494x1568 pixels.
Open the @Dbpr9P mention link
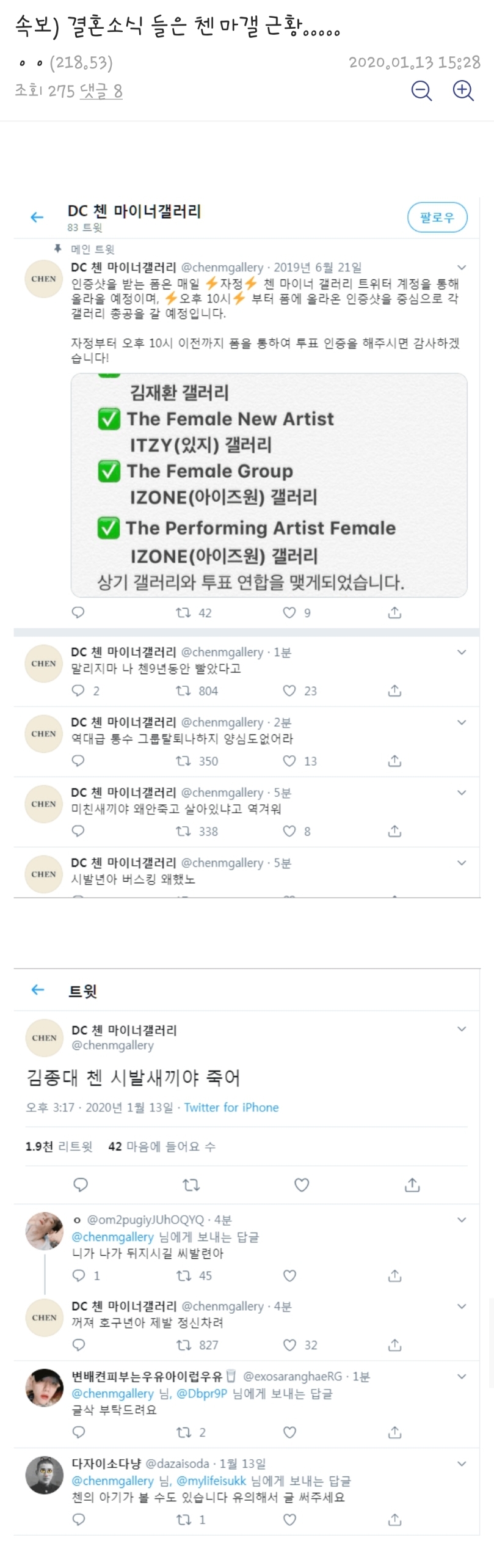click(202, 1394)
